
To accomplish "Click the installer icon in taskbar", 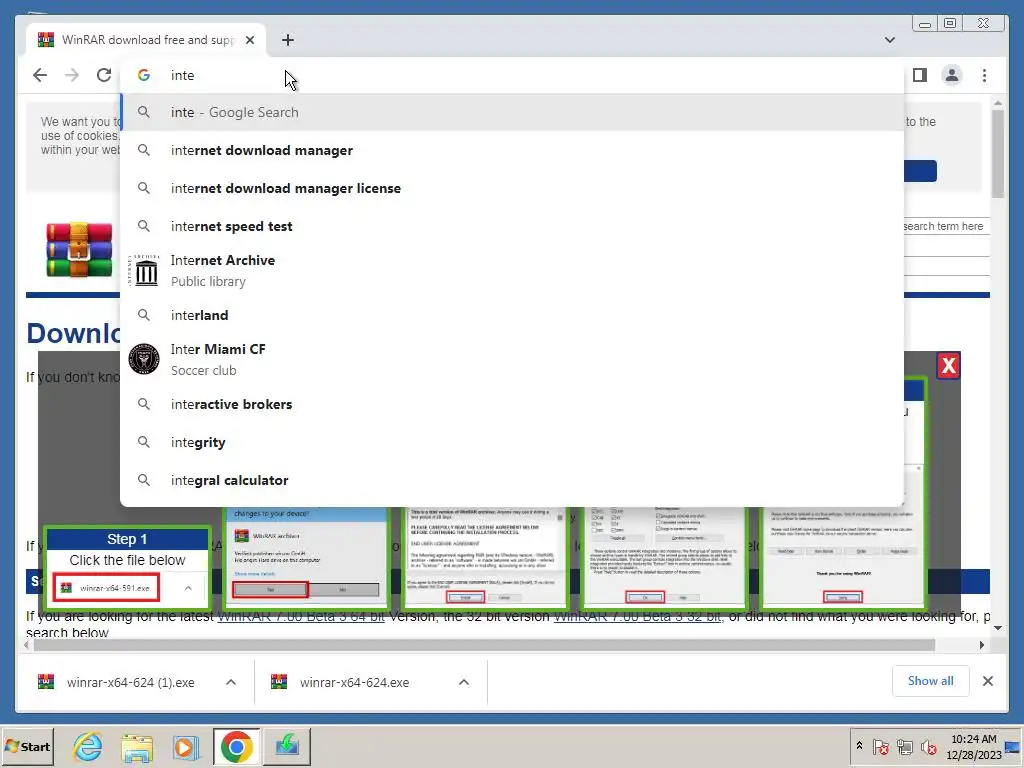I will [286, 746].
